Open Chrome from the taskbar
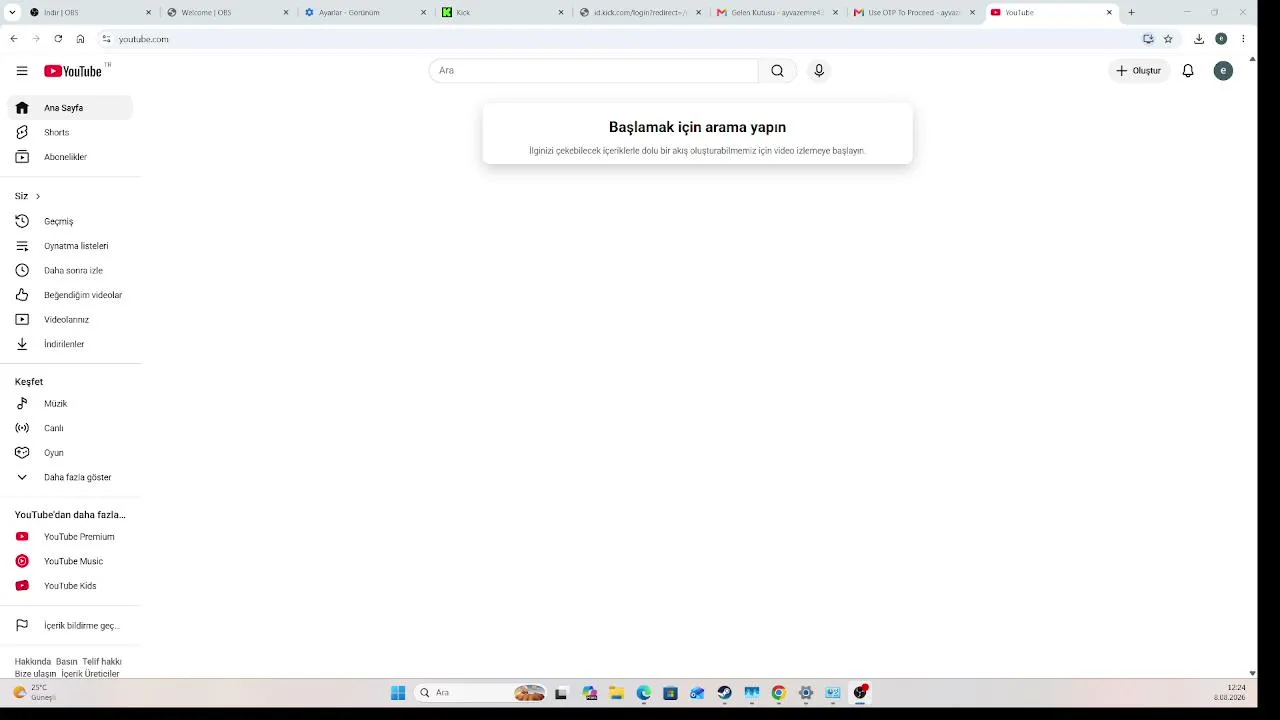This screenshot has height=720, width=1280. pos(779,693)
